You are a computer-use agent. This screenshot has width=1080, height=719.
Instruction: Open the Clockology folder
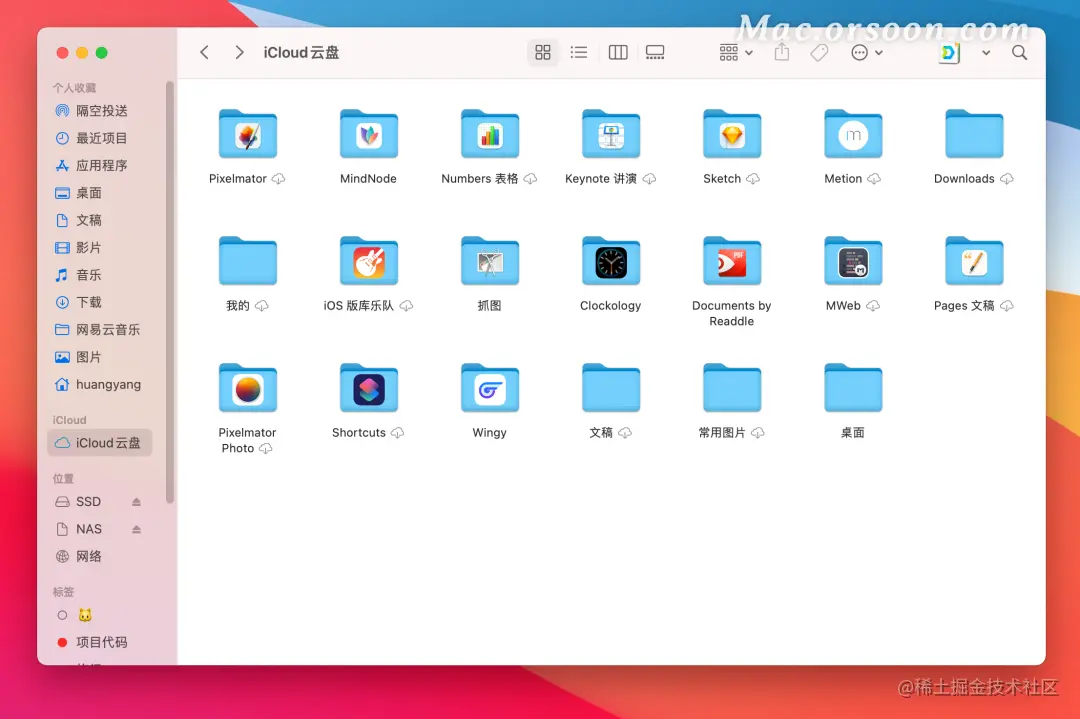pyautogui.click(x=611, y=261)
